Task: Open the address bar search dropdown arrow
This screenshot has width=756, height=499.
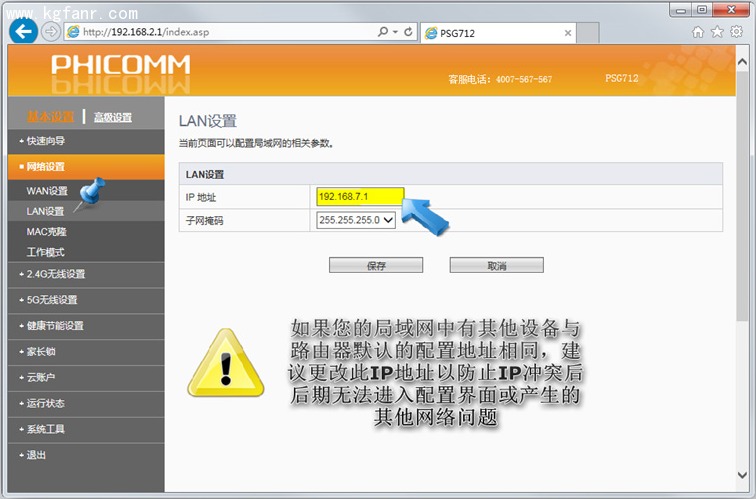Action: click(395, 32)
